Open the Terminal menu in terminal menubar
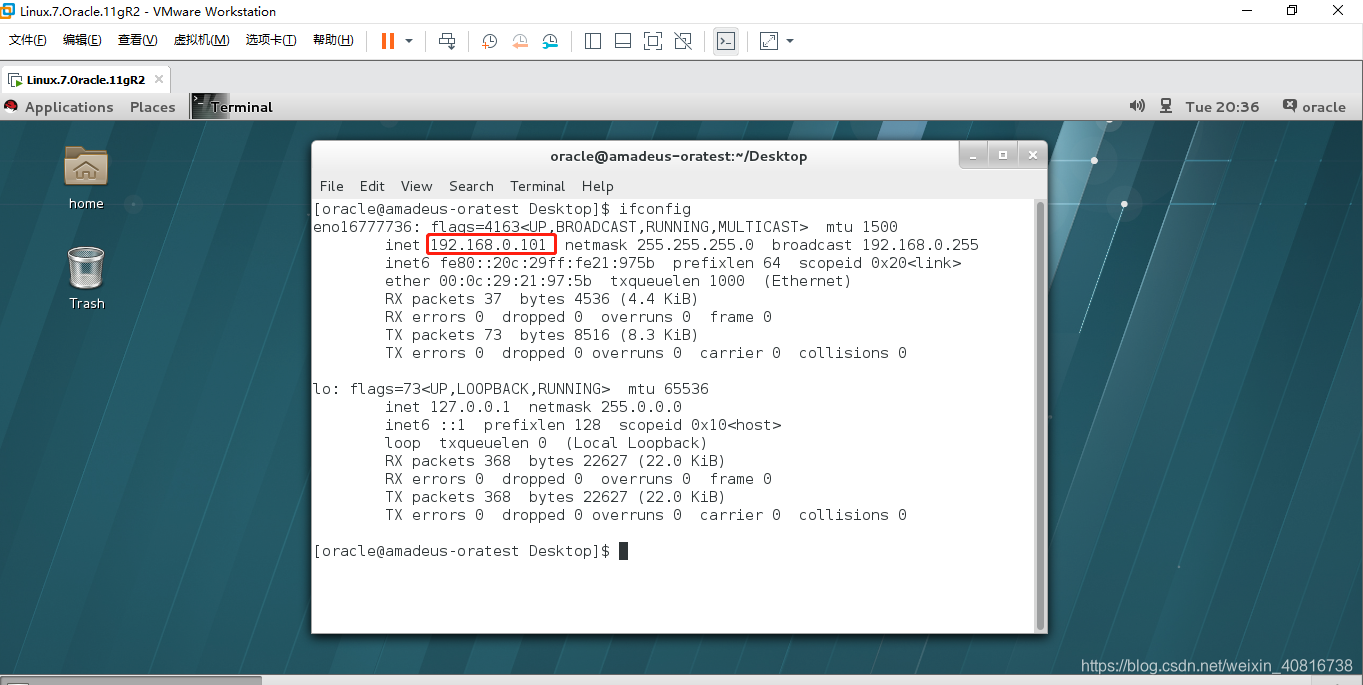Viewport: 1363px width, 685px height. click(538, 186)
